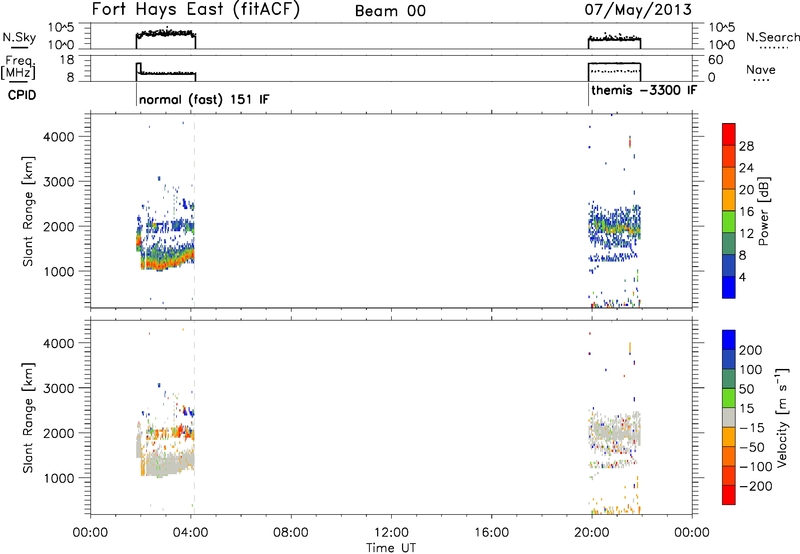Click the 'Time UT' axis label
The image size is (800, 554).
pos(391,548)
